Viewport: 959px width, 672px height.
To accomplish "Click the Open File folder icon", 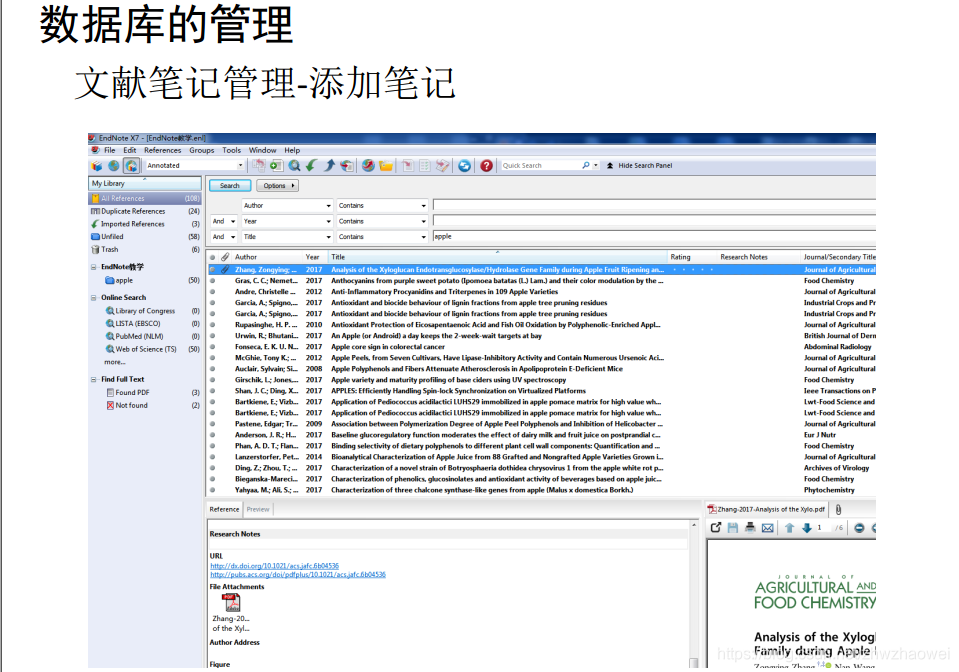I will [x=386, y=166].
